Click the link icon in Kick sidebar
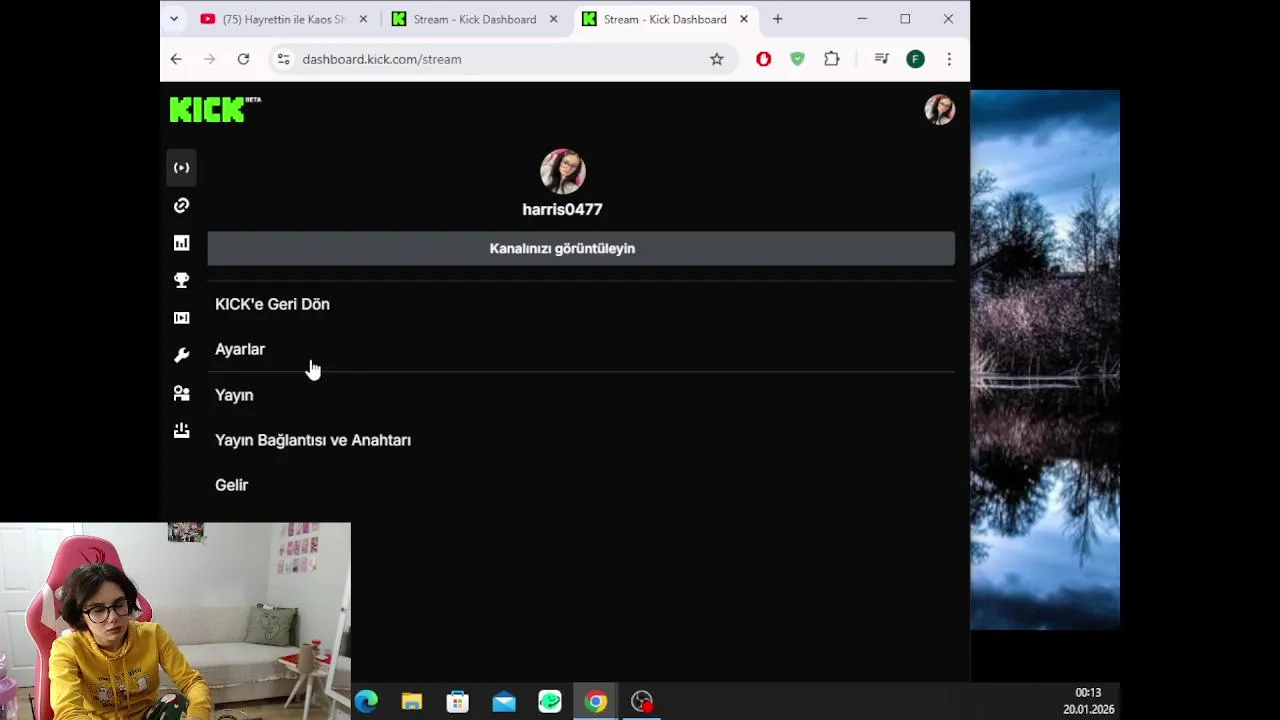The height and width of the screenshot is (720, 1280). coord(181,205)
